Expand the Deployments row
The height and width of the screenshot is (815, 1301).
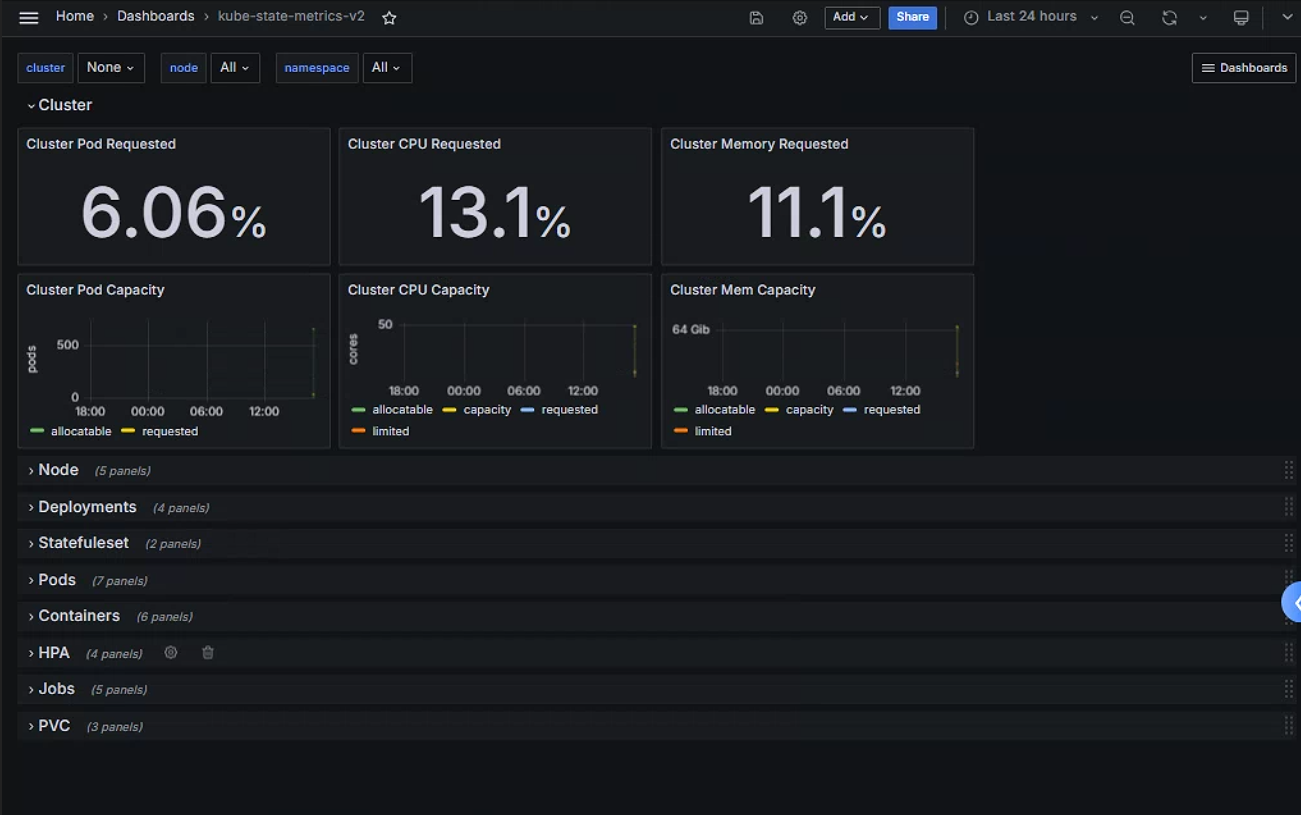82,507
